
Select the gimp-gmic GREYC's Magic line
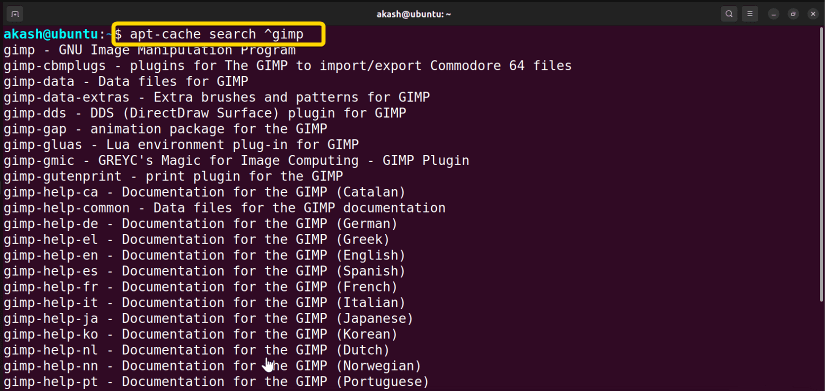pyautogui.click(x=236, y=161)
